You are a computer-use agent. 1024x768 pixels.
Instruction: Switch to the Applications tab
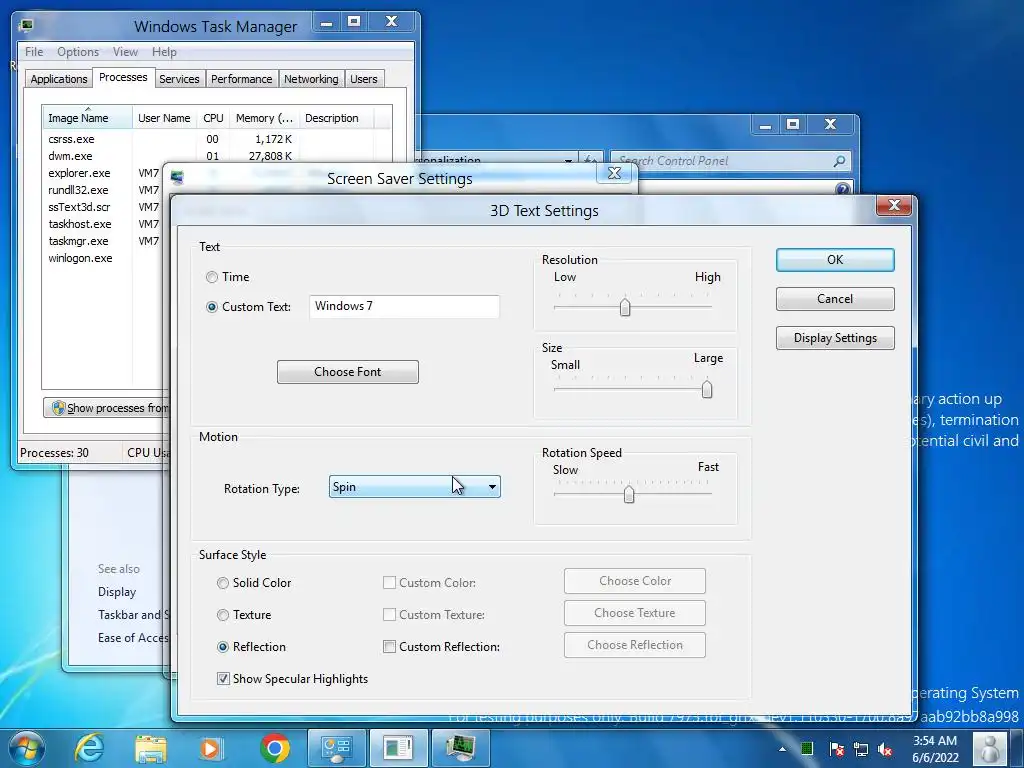coord(59,79)
